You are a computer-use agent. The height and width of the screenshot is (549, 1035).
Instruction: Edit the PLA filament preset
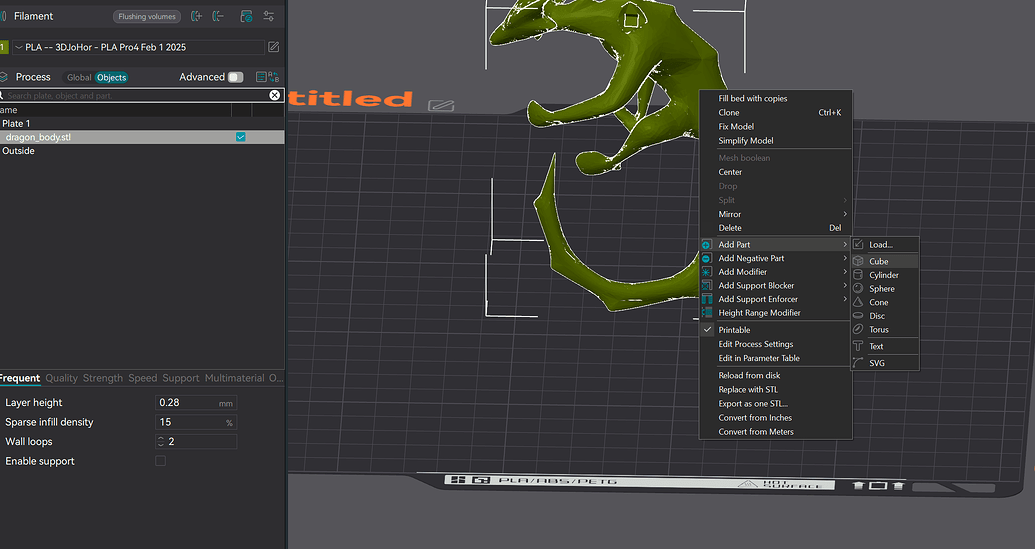(274, 47)
